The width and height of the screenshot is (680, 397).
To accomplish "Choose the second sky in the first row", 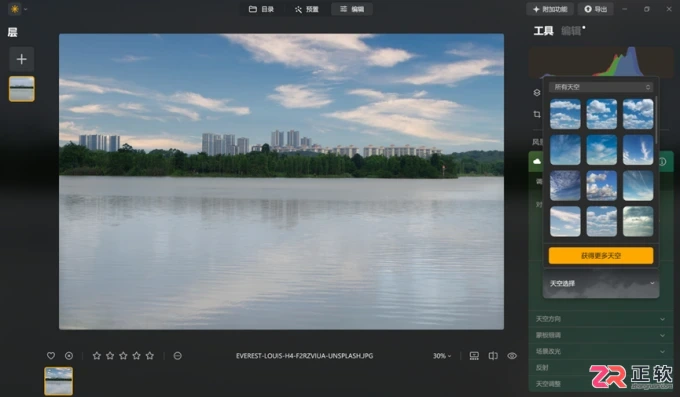I will (x=602, y=114).
